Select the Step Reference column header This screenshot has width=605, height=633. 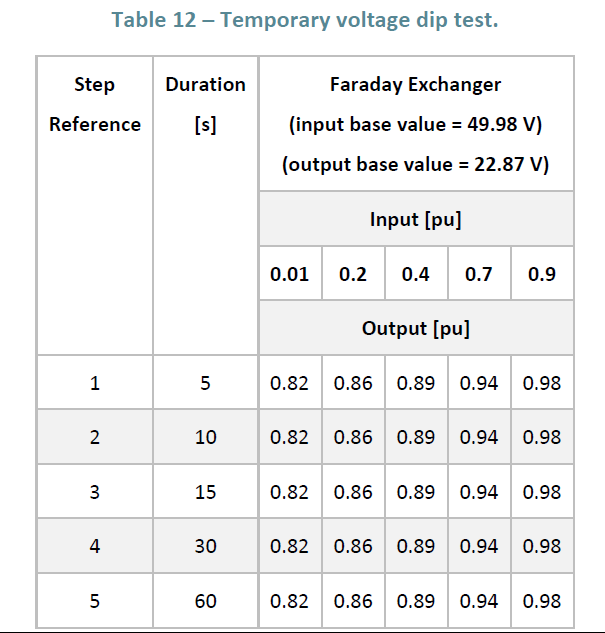[x=95, y=105]
